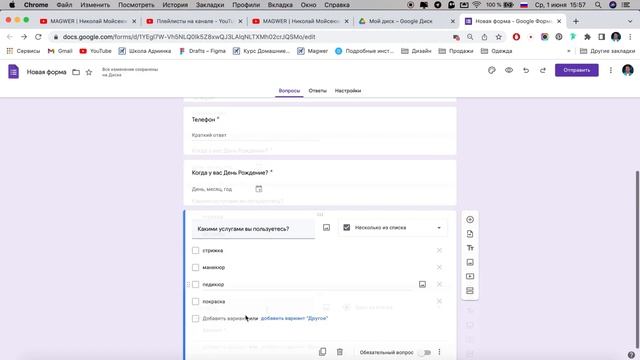Switch to Плейлисты на канале YouTube tab
This screenshot has width=640, height=360.
pyautogui.click(x=194, y=21)
